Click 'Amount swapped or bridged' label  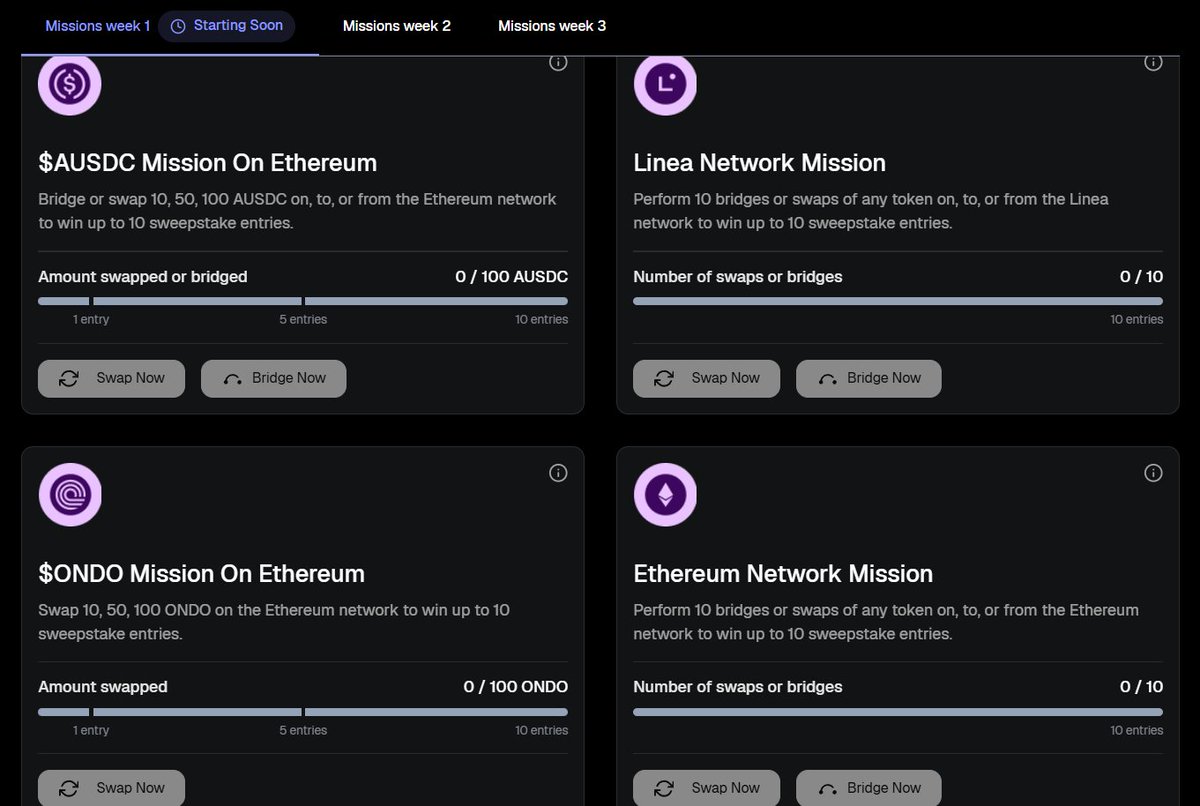point(143,277)
